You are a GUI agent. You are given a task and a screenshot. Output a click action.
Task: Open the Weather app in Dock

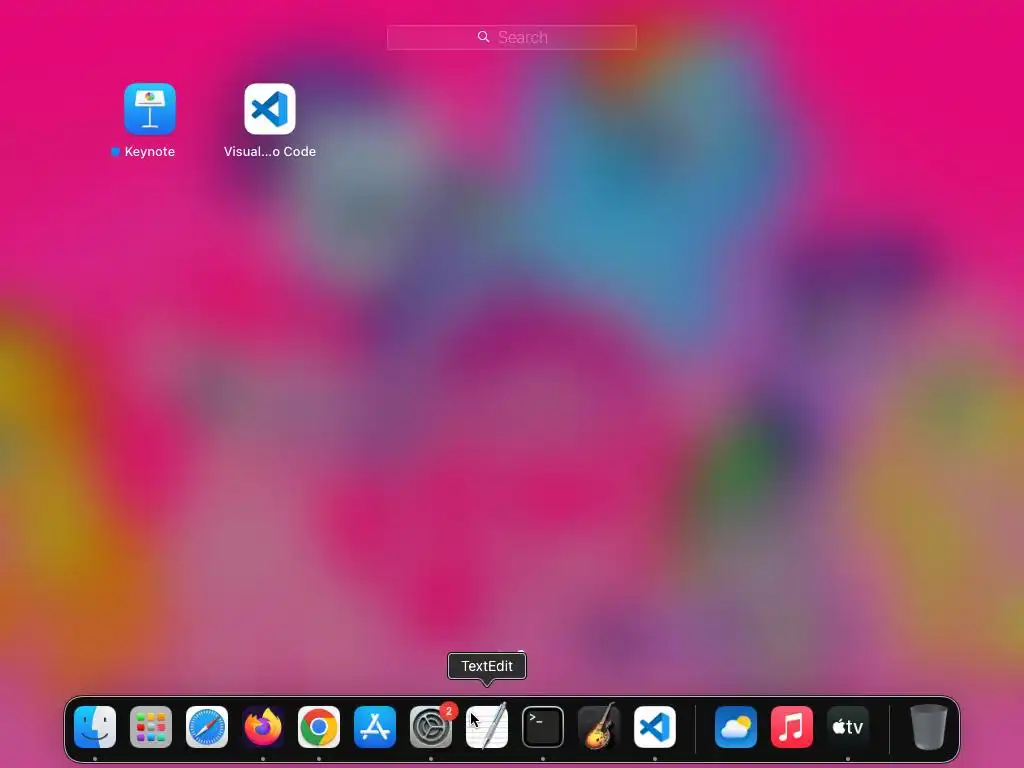click(736, 726)
